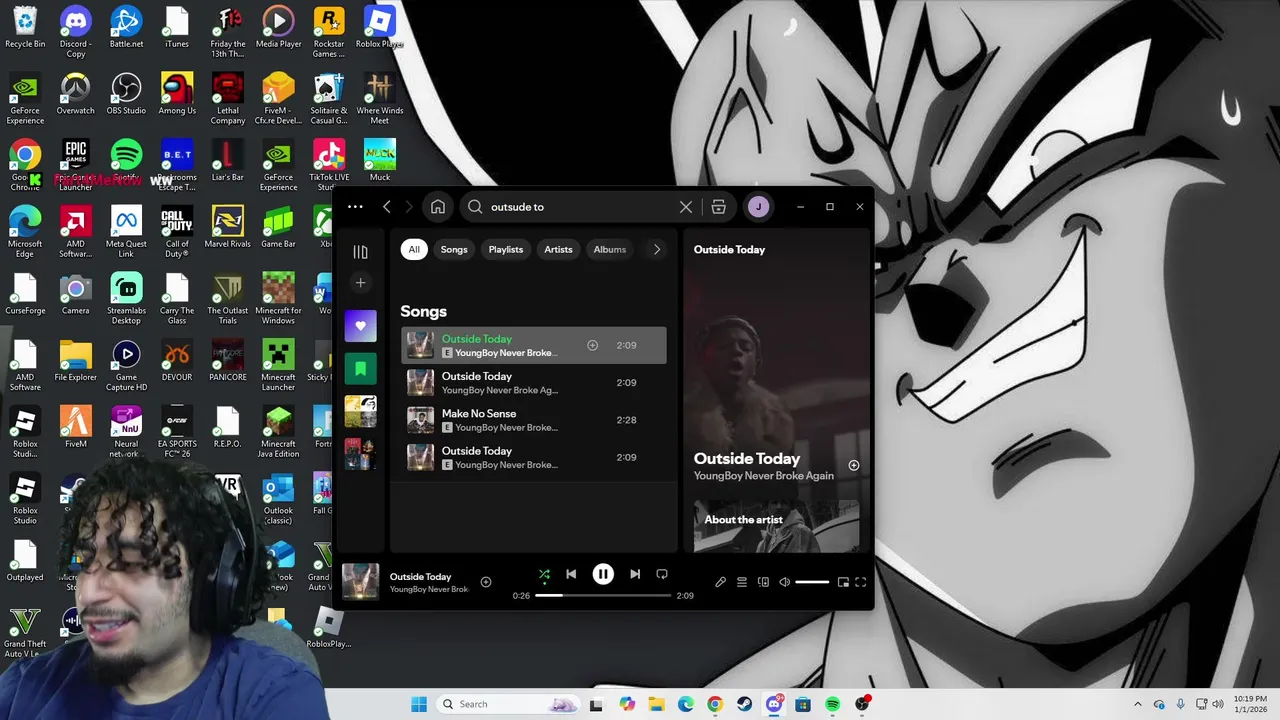Create a playlist with the plus icon
The width and height of the screenshot is (1280, 720).
coord(361,283)
